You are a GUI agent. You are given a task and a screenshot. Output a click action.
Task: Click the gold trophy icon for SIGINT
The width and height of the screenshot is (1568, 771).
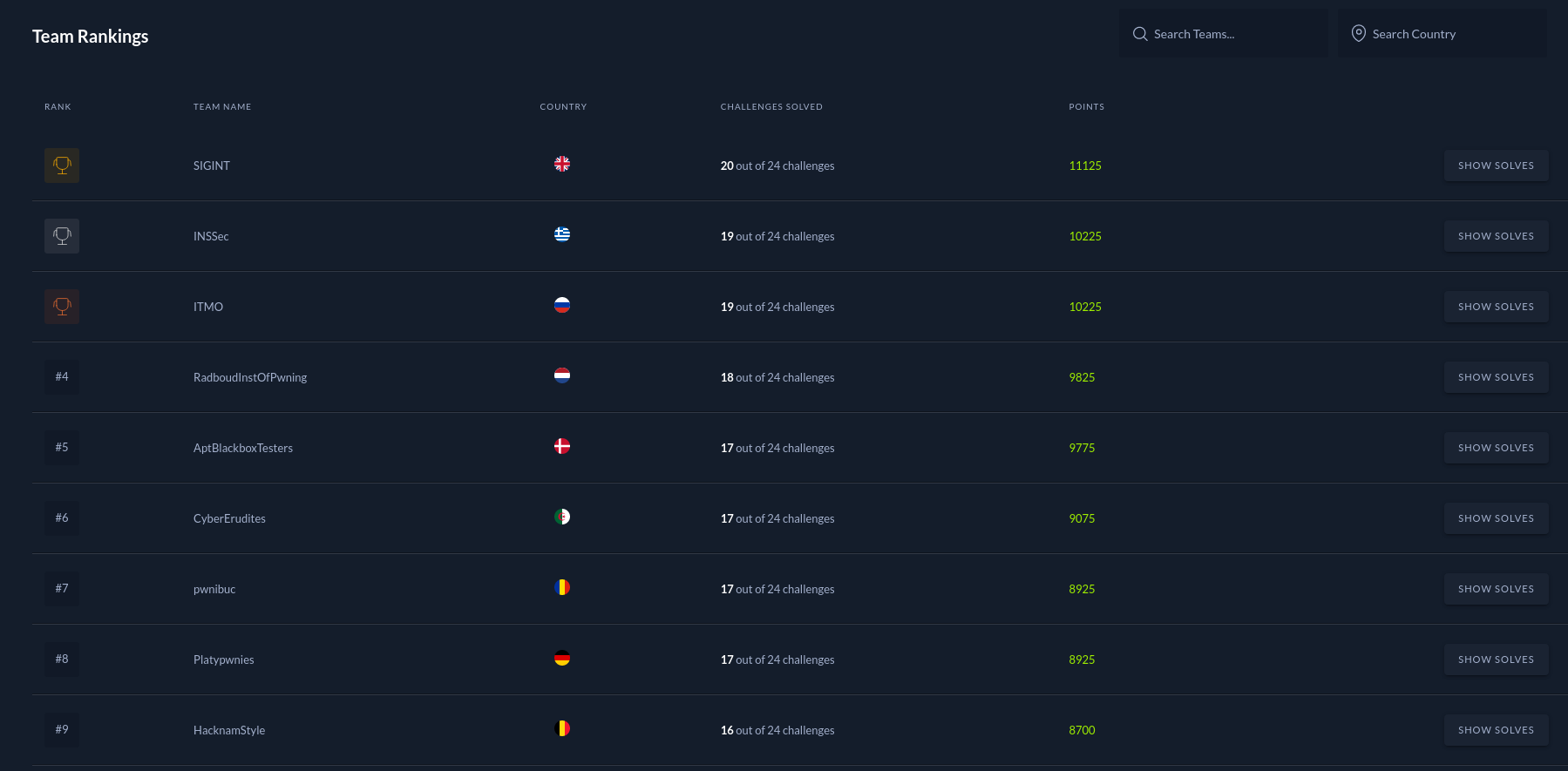coord(62,166)
